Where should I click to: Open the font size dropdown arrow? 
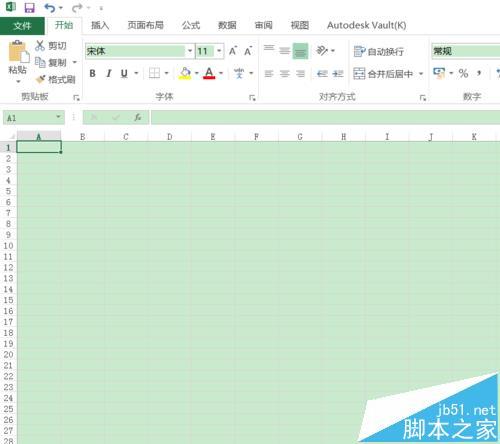click(219, 51)
